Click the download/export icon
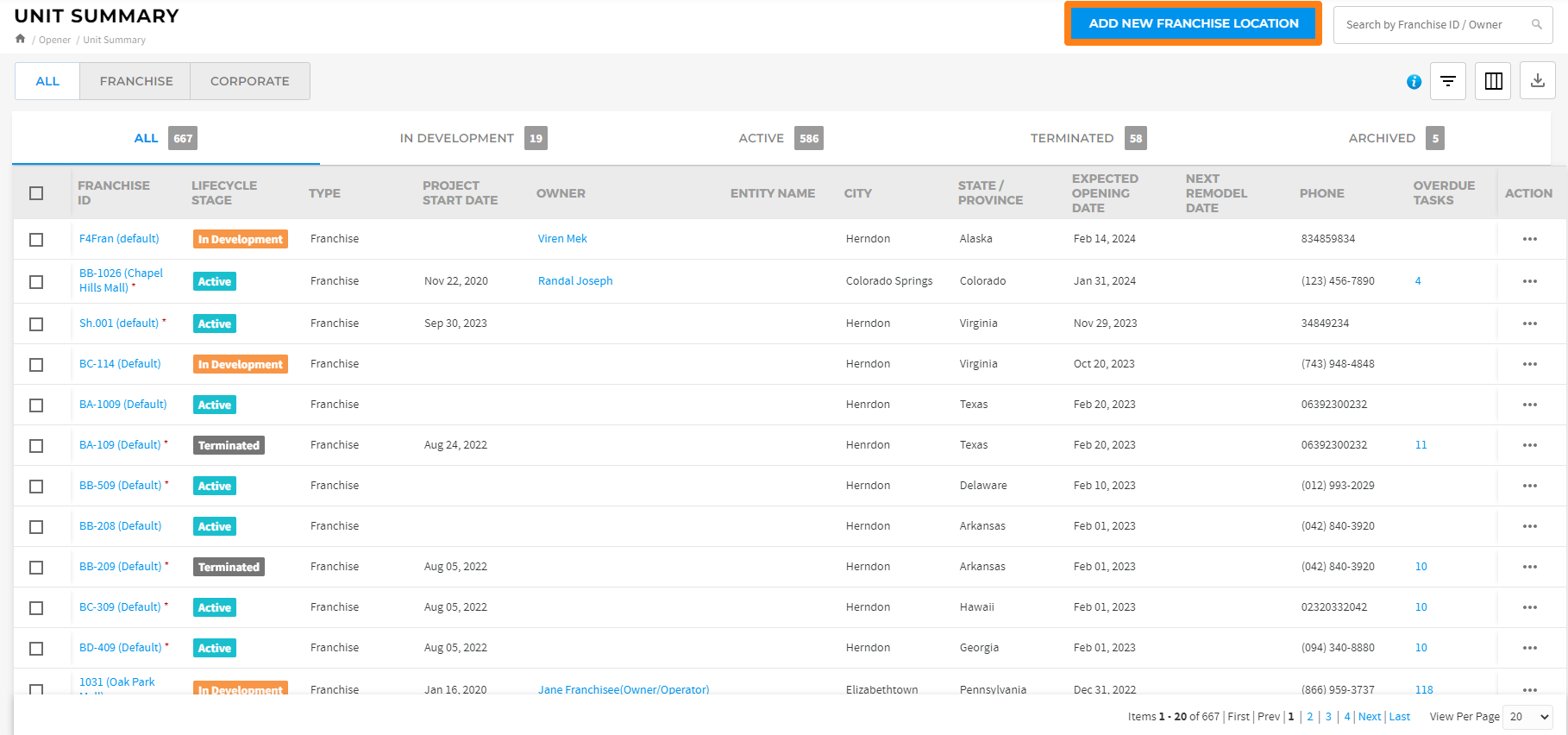This screenshot has height=735, width=1568. coord(1538,81)
